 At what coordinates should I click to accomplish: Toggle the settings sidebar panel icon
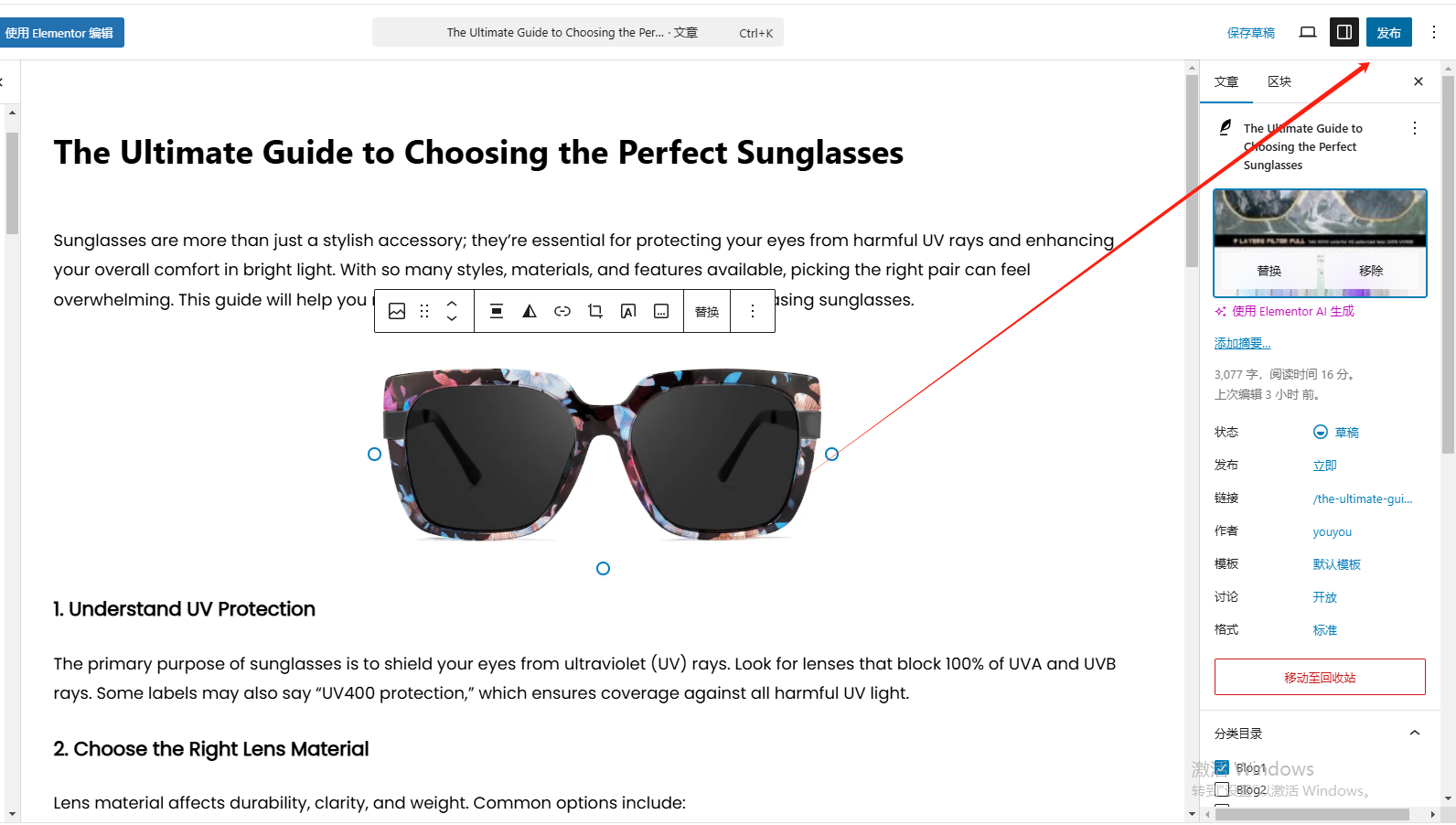(1344, 32)
